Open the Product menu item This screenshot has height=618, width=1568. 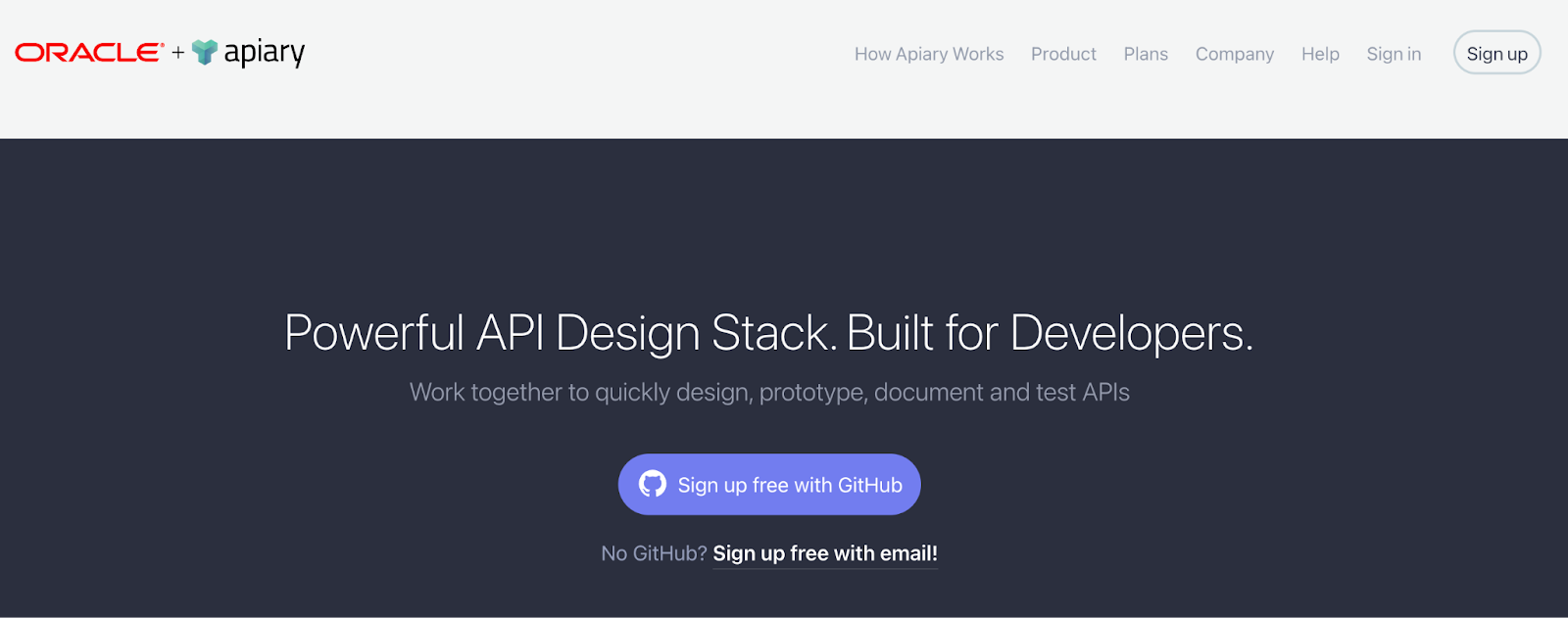[x=1063, y=54]
